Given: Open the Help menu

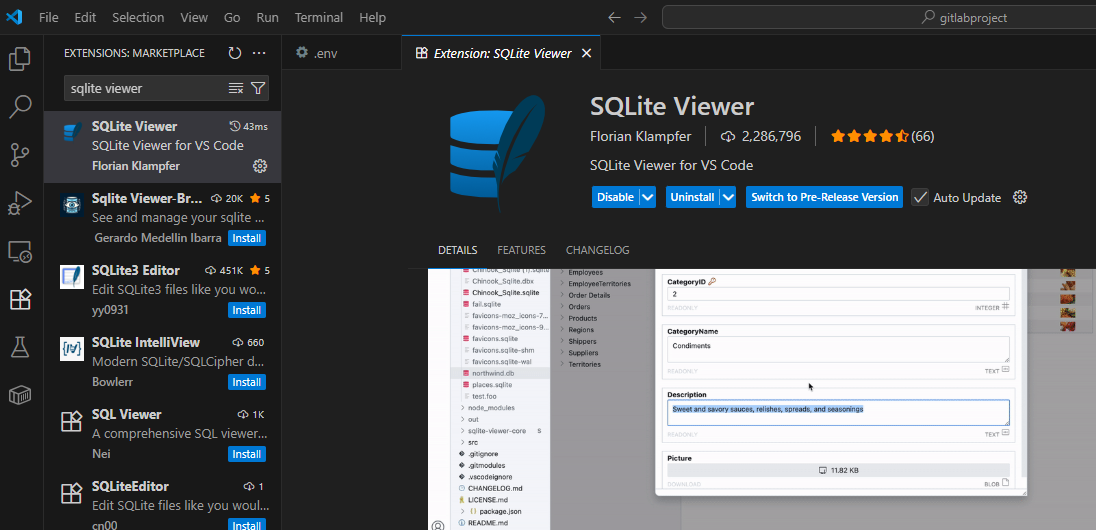Looking at the screenshot, I should [373, 17].
